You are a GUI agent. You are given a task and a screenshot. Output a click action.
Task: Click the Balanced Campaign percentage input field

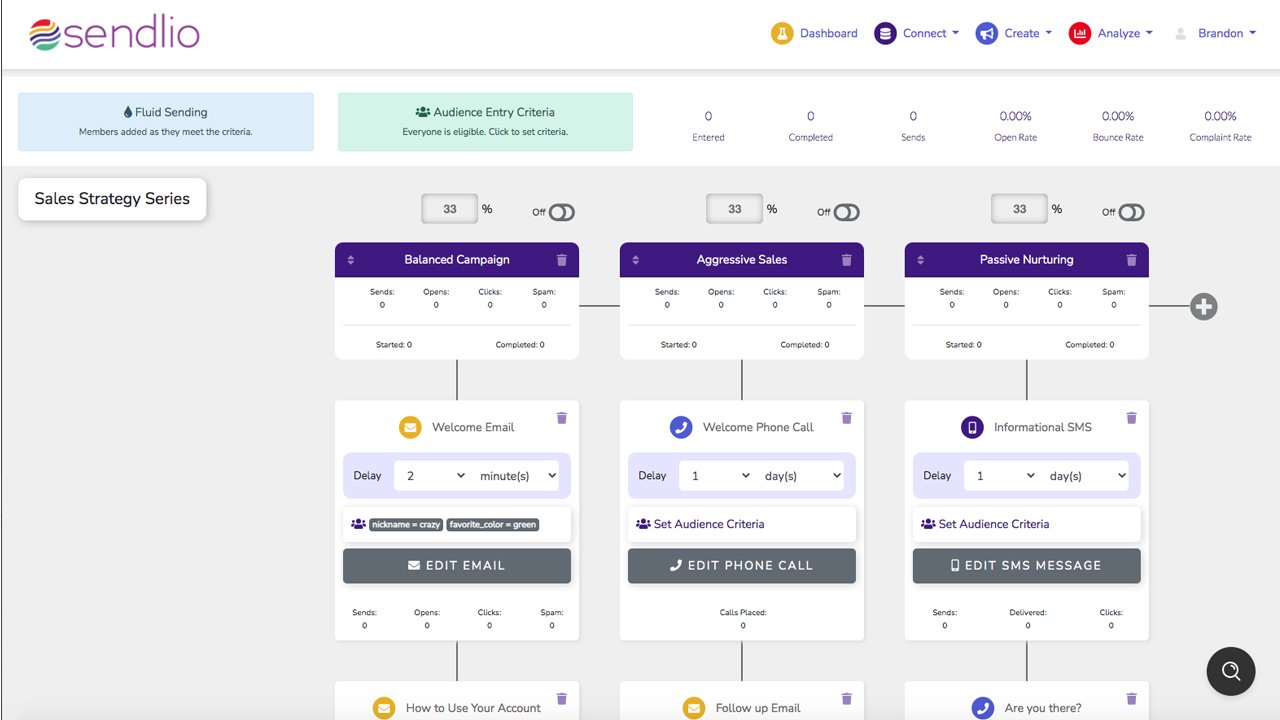[x=450, y=209]
